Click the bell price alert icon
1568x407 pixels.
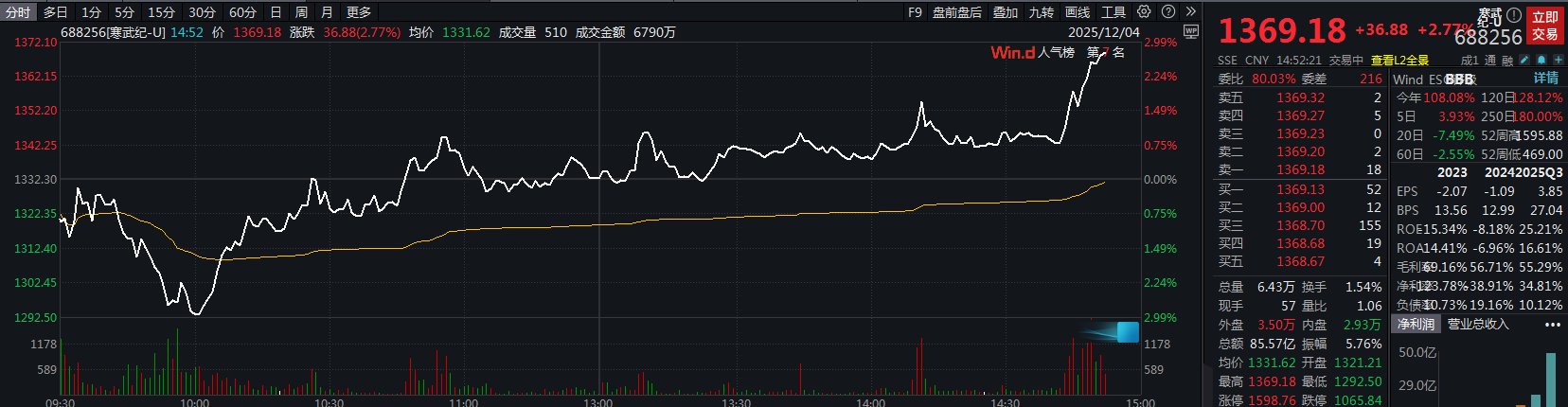1541,60
